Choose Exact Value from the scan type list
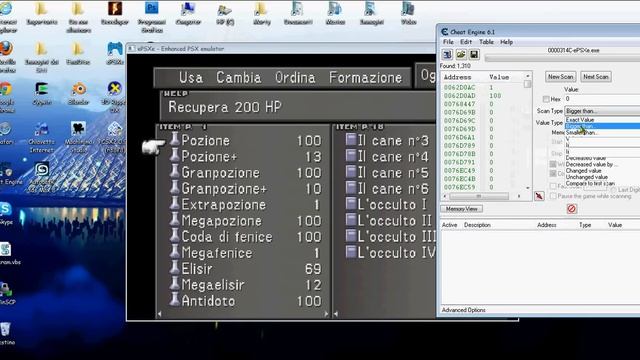Viewport: 640px width, 360px height. click(580, 120)
